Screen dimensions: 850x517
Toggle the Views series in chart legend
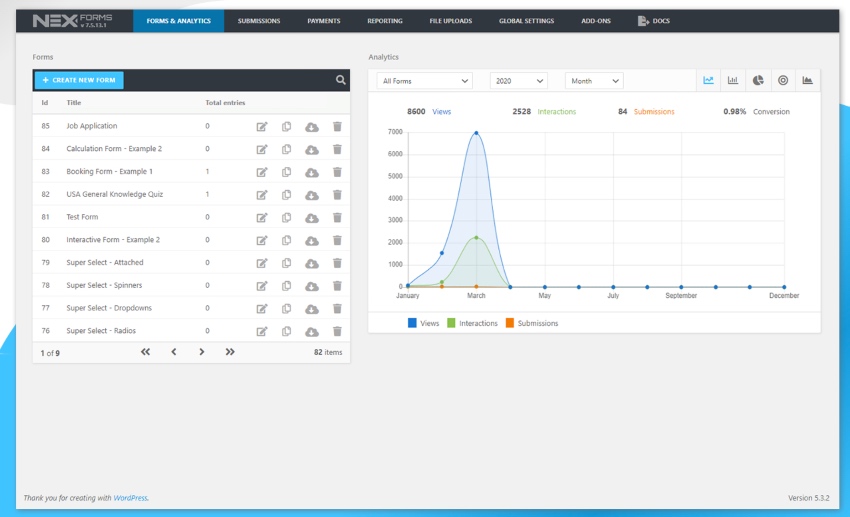point(423,323)
